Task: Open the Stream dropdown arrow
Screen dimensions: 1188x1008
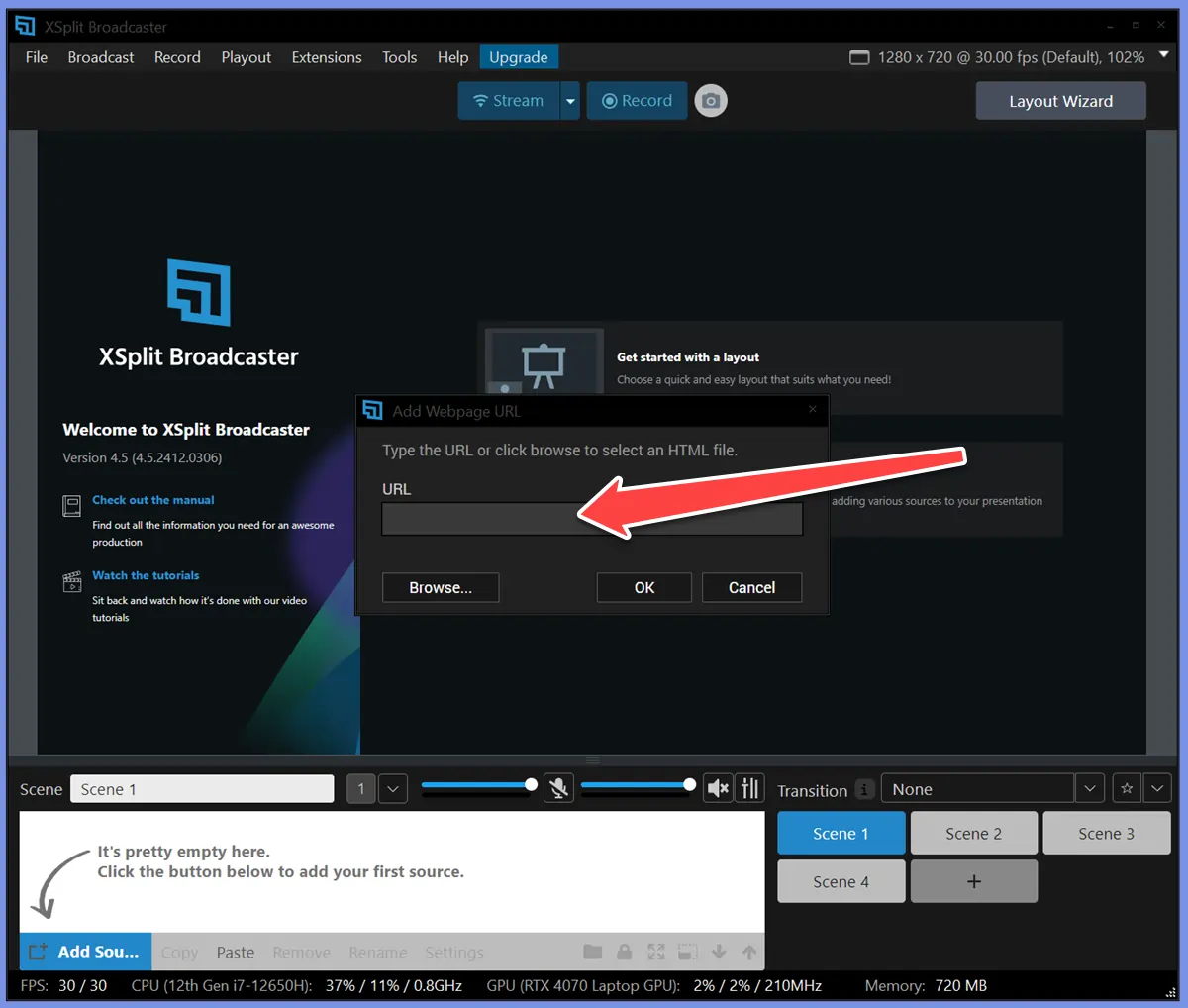Action: click(569, 100)
